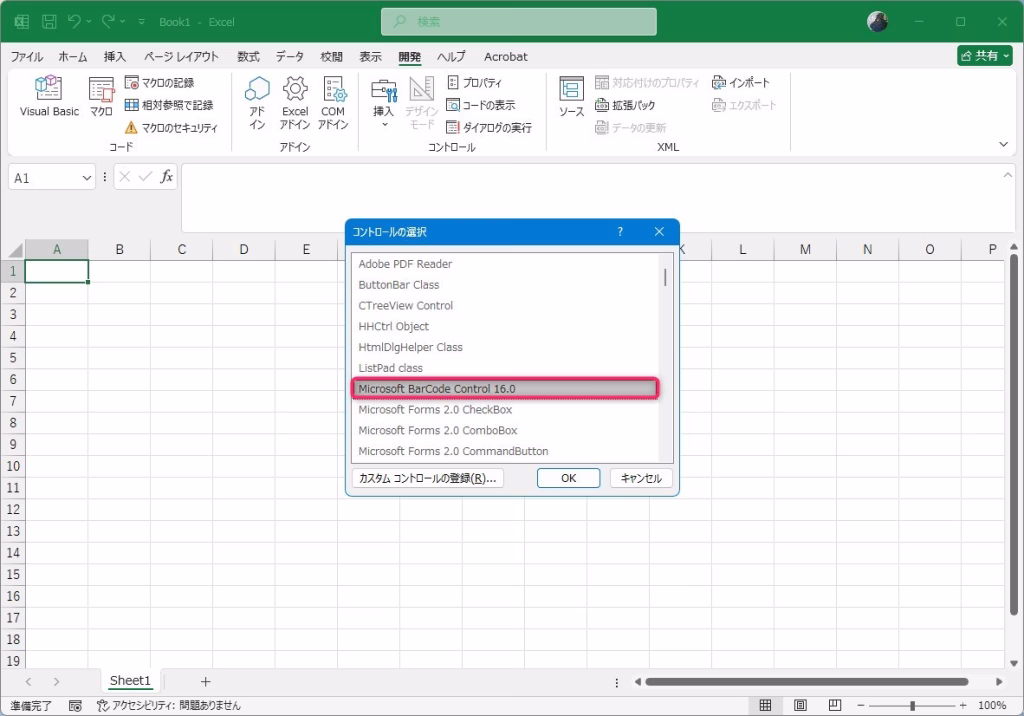Run Dialog (ダイアログの実行) command
Image resolution: width=1024 pixels, height=716 pixels.
(x=489, y=127)
